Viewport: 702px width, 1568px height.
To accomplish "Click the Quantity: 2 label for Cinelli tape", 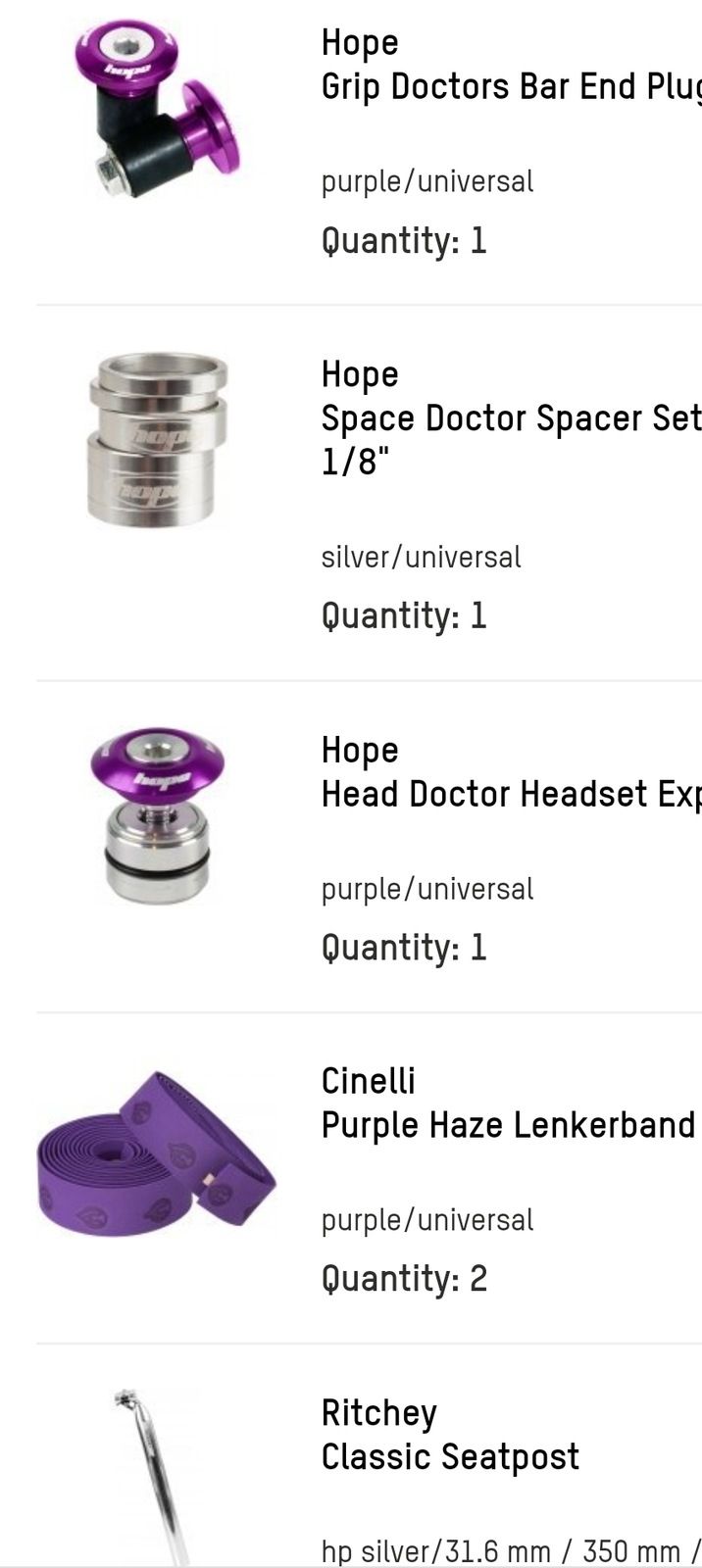I will 404,1279.
